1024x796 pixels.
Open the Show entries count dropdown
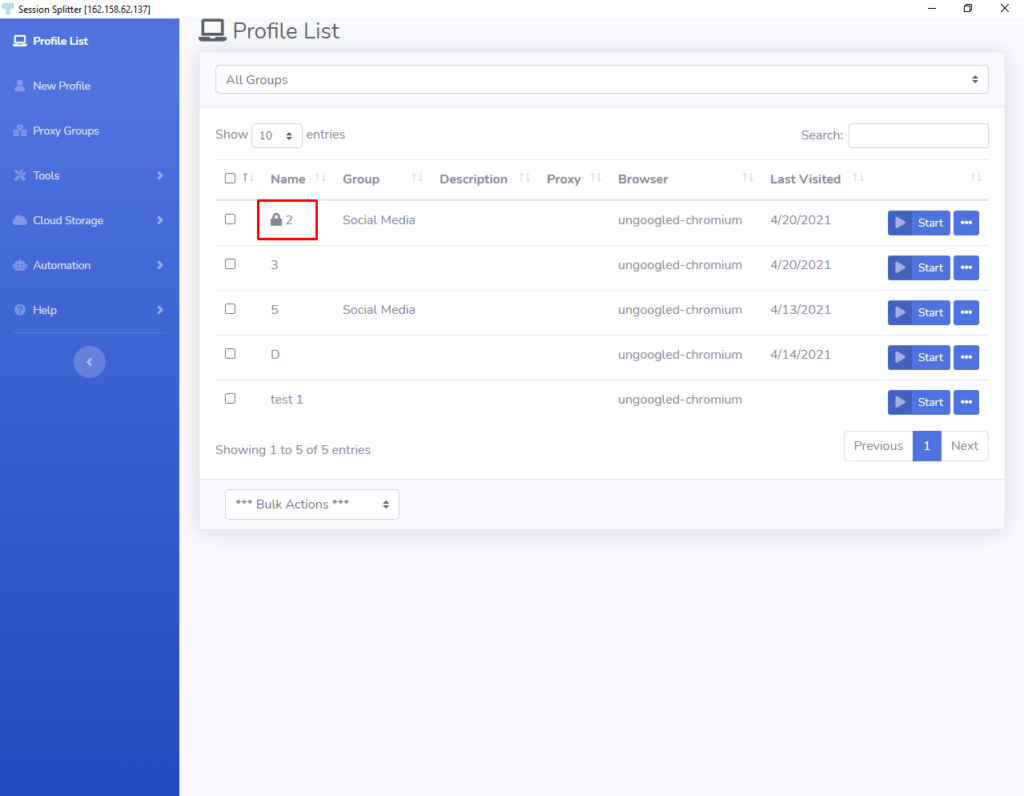[276, 135]
